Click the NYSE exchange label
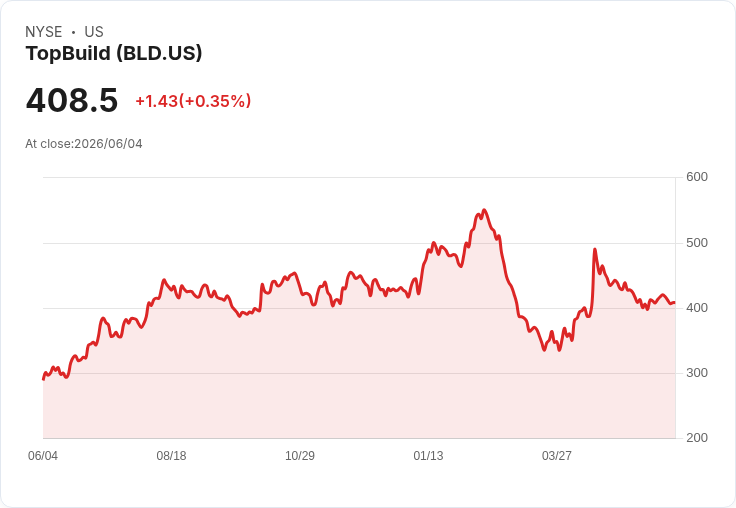Image resolution: width=736 pixels, height=508 pixels. point(44,32)
